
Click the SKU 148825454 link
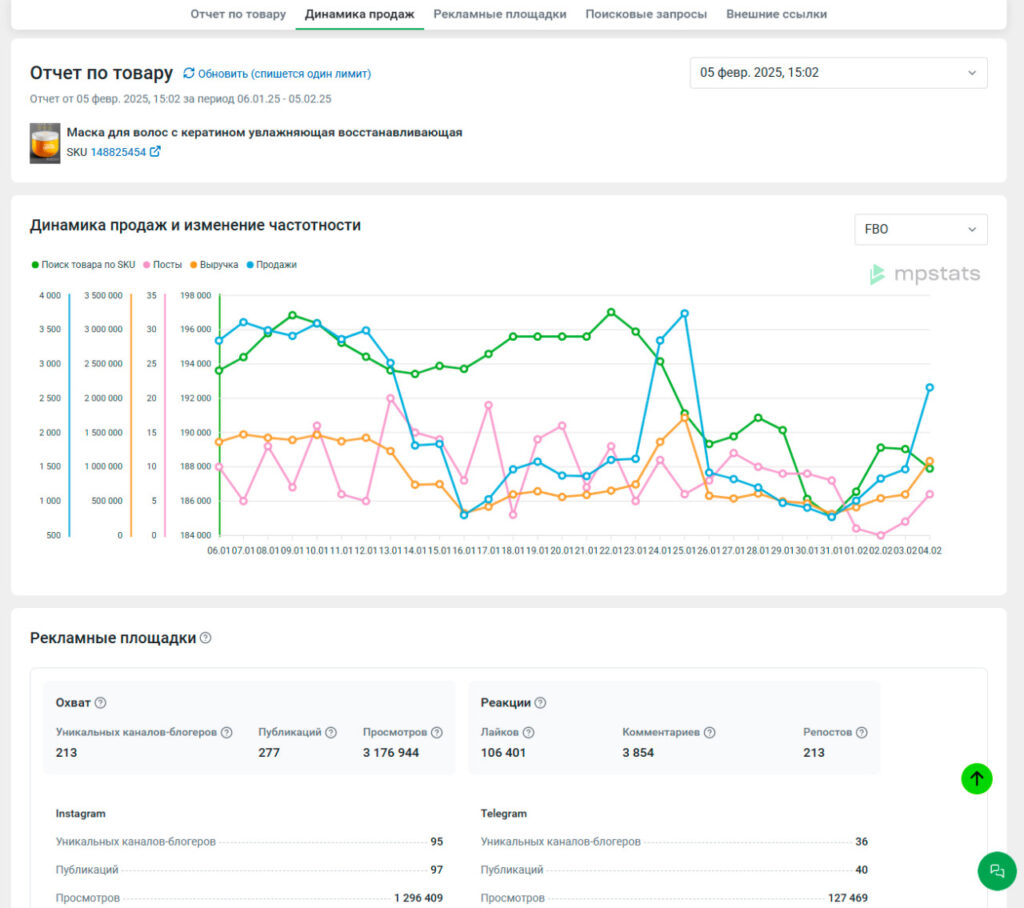click(118, 152)
